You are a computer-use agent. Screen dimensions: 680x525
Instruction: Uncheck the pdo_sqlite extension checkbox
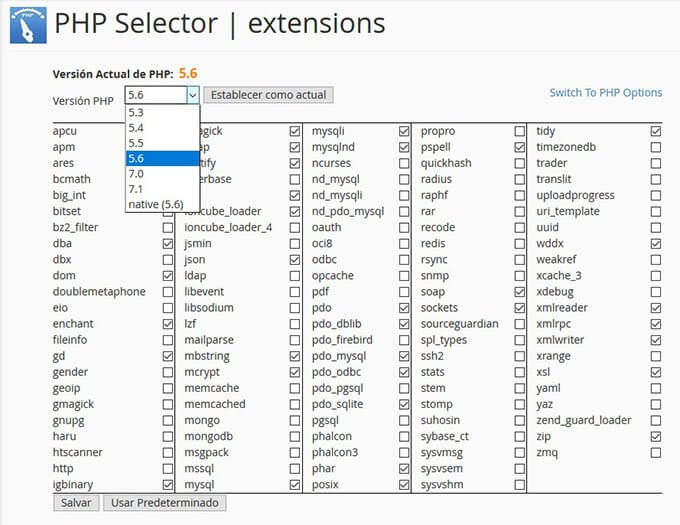(x=404, y=404)
